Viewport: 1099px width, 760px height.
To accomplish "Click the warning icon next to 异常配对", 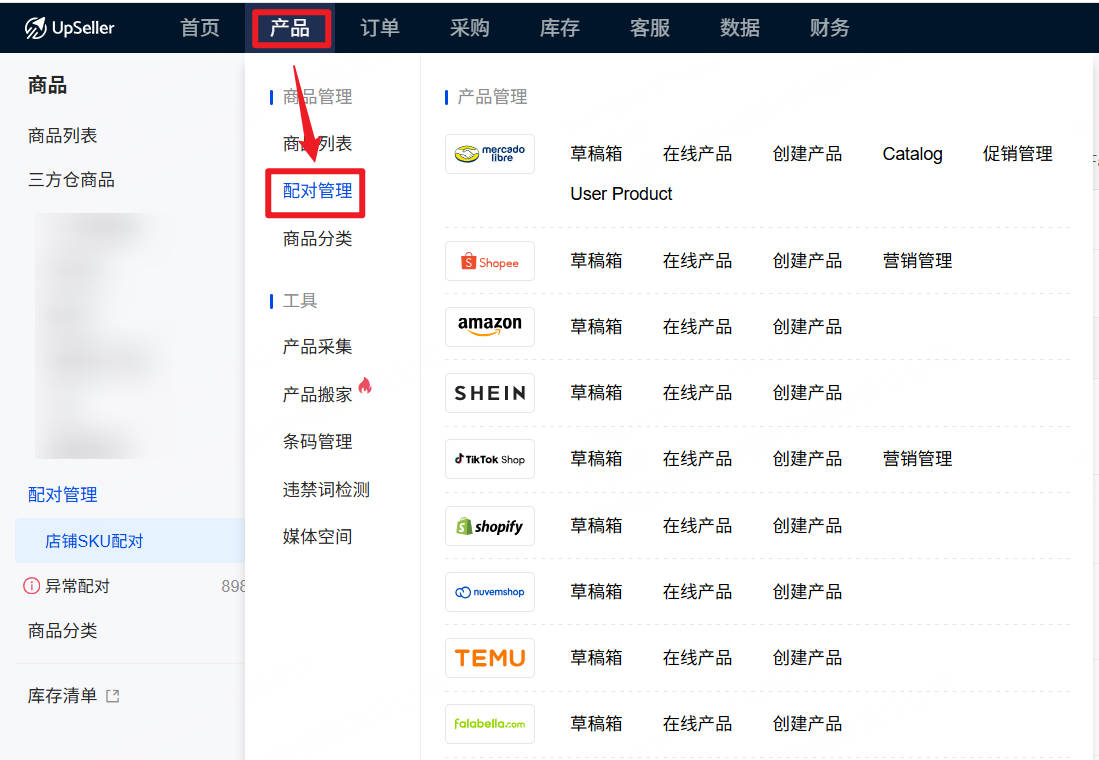I will coord(32,585).
